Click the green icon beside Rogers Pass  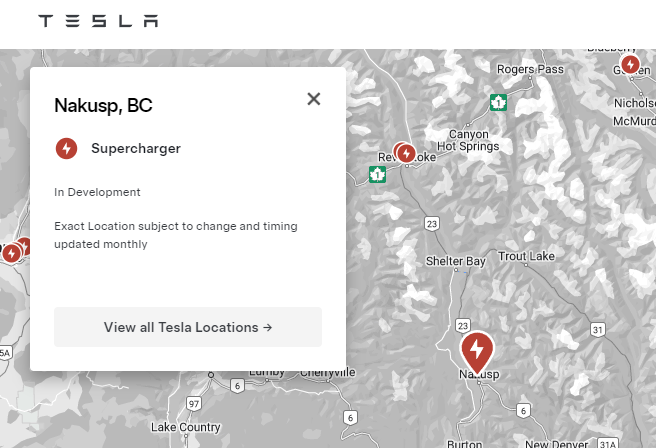point(498,102)
